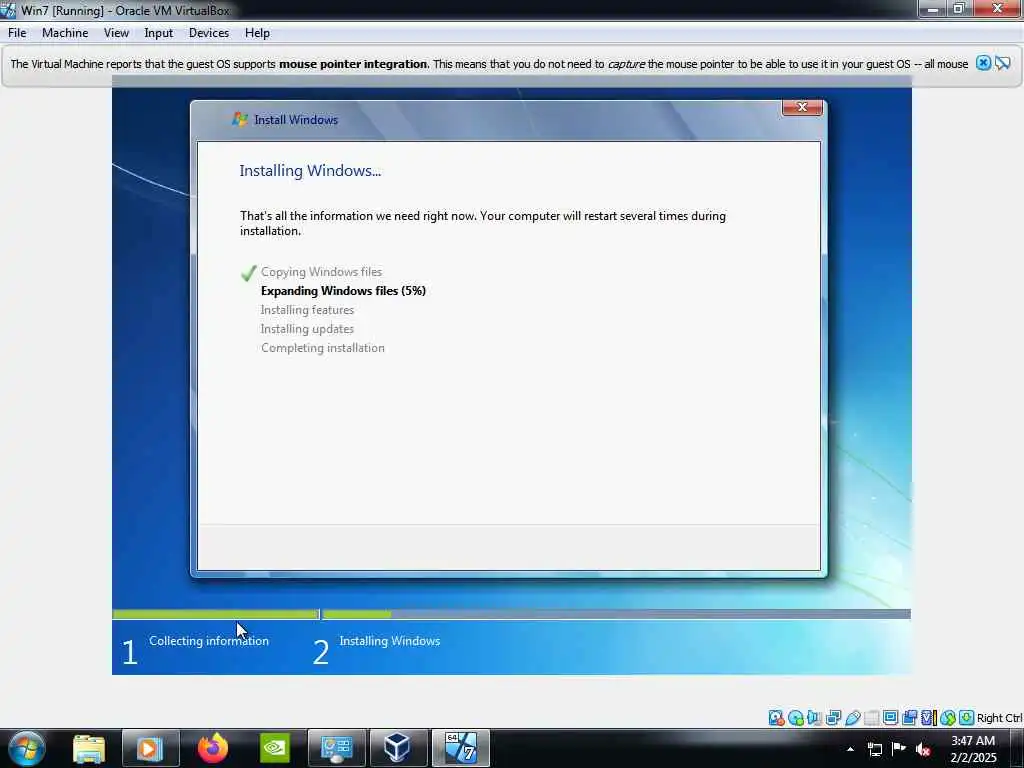The height and width of the screenshot is (768, 1024).
Task: Click the Install Windows logo icon
Action: [x=240, y=120]
